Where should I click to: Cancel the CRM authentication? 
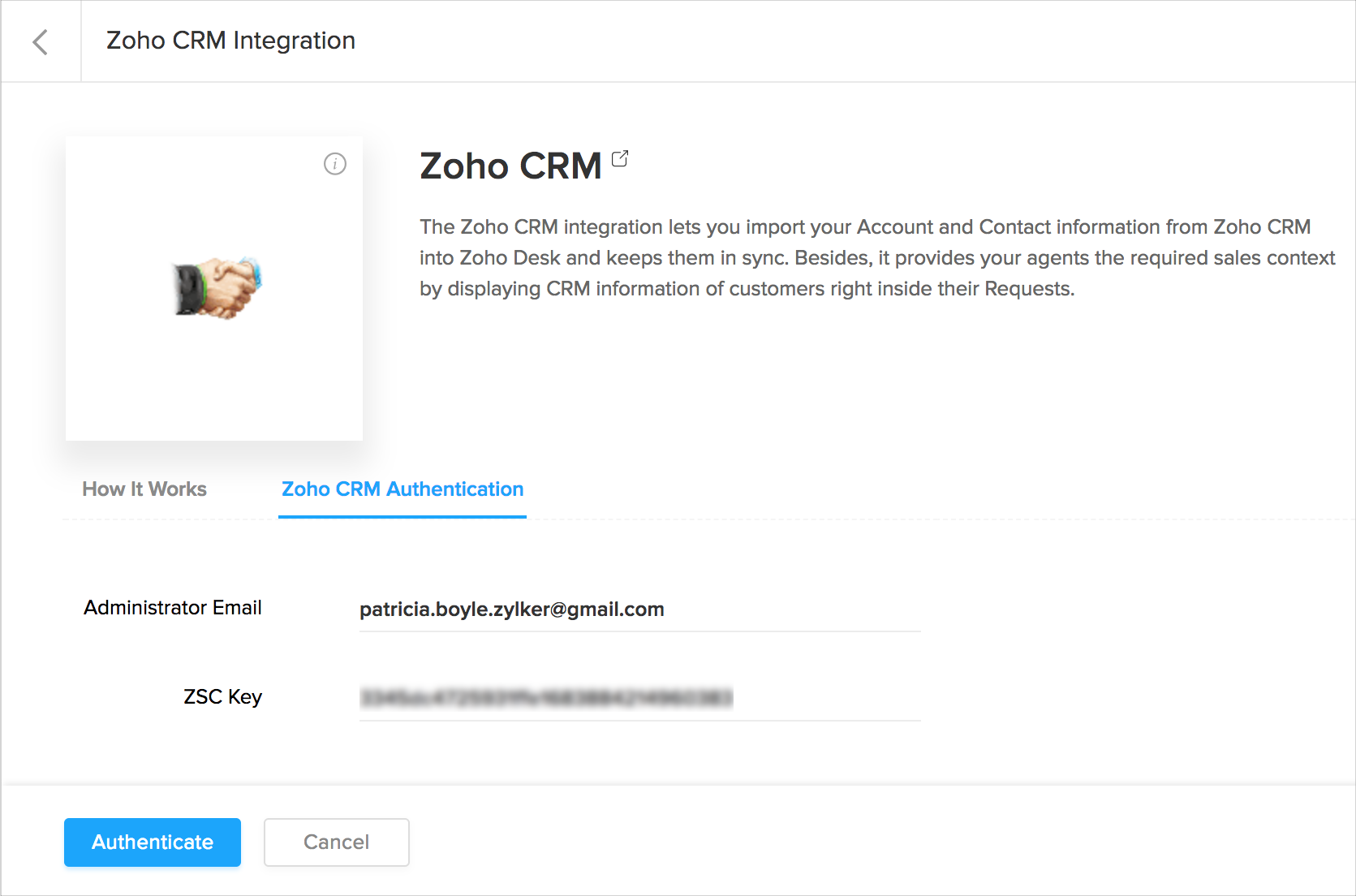click(336, 842)
